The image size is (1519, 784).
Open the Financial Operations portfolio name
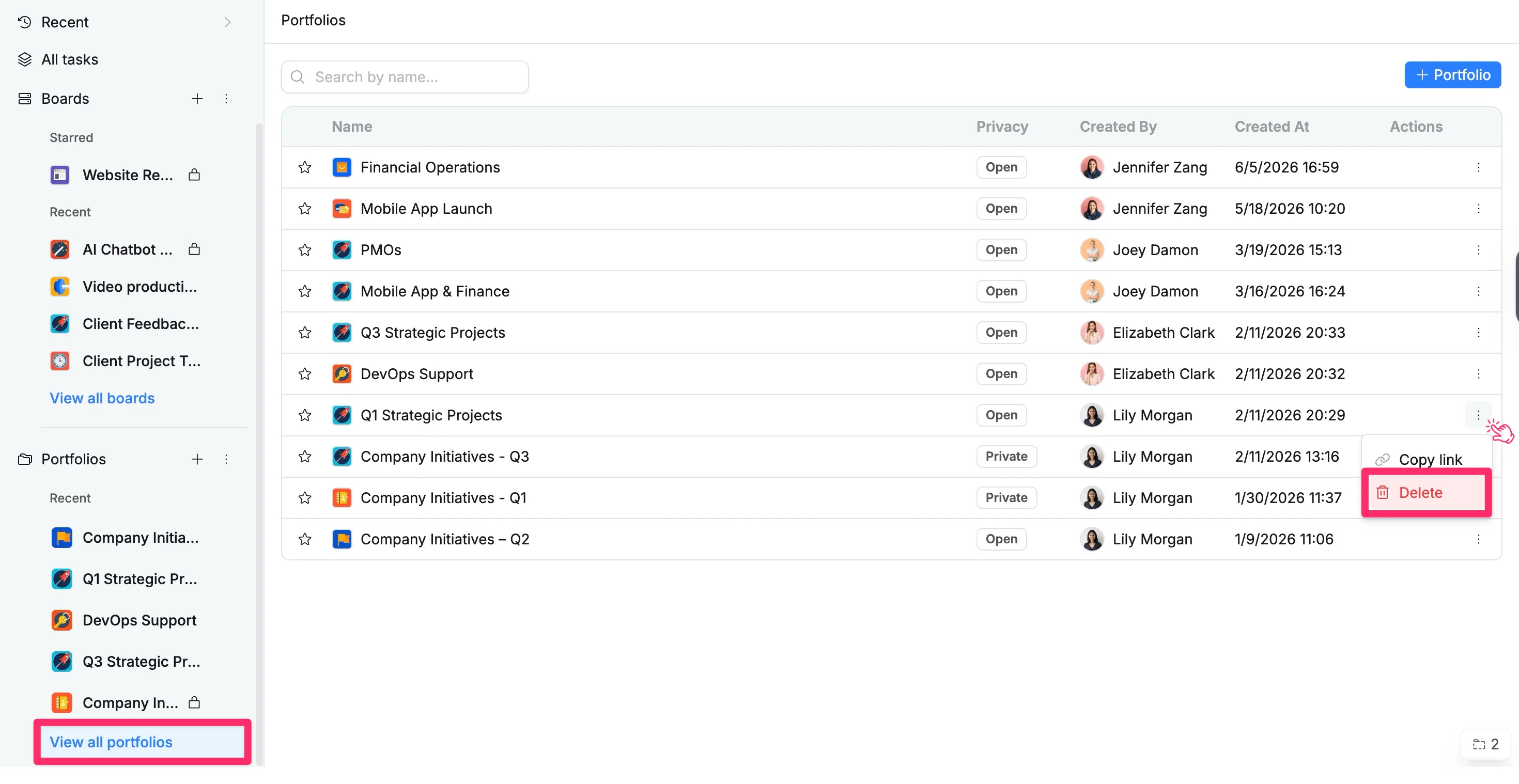430,167
